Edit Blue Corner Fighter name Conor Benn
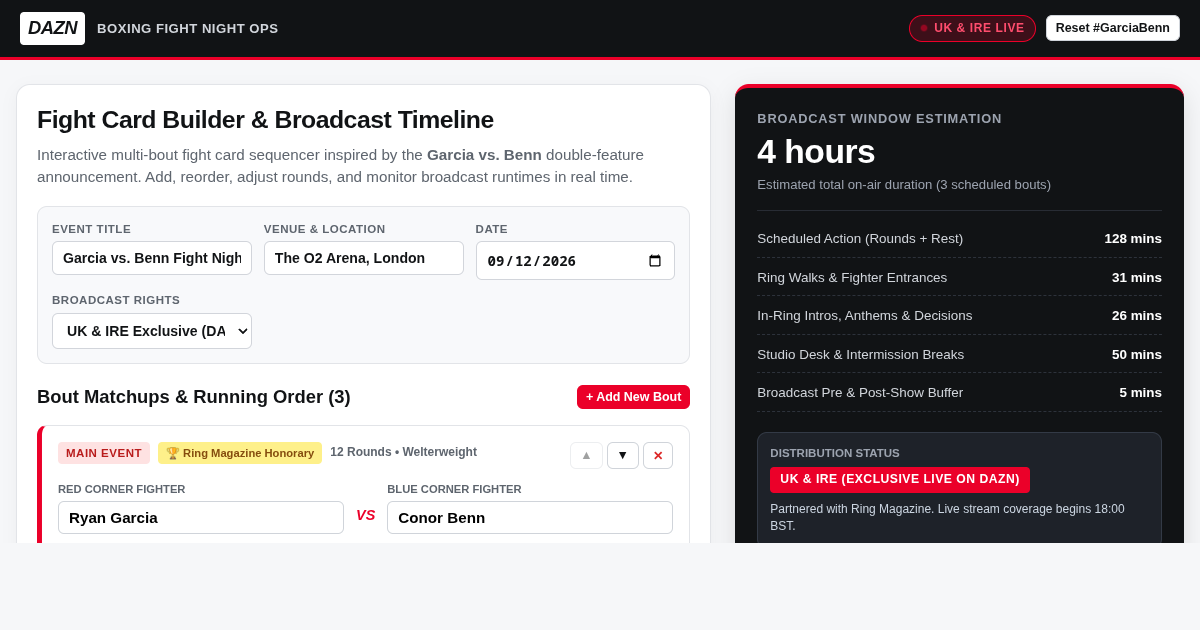The image size is (1200, 630). 530,517
